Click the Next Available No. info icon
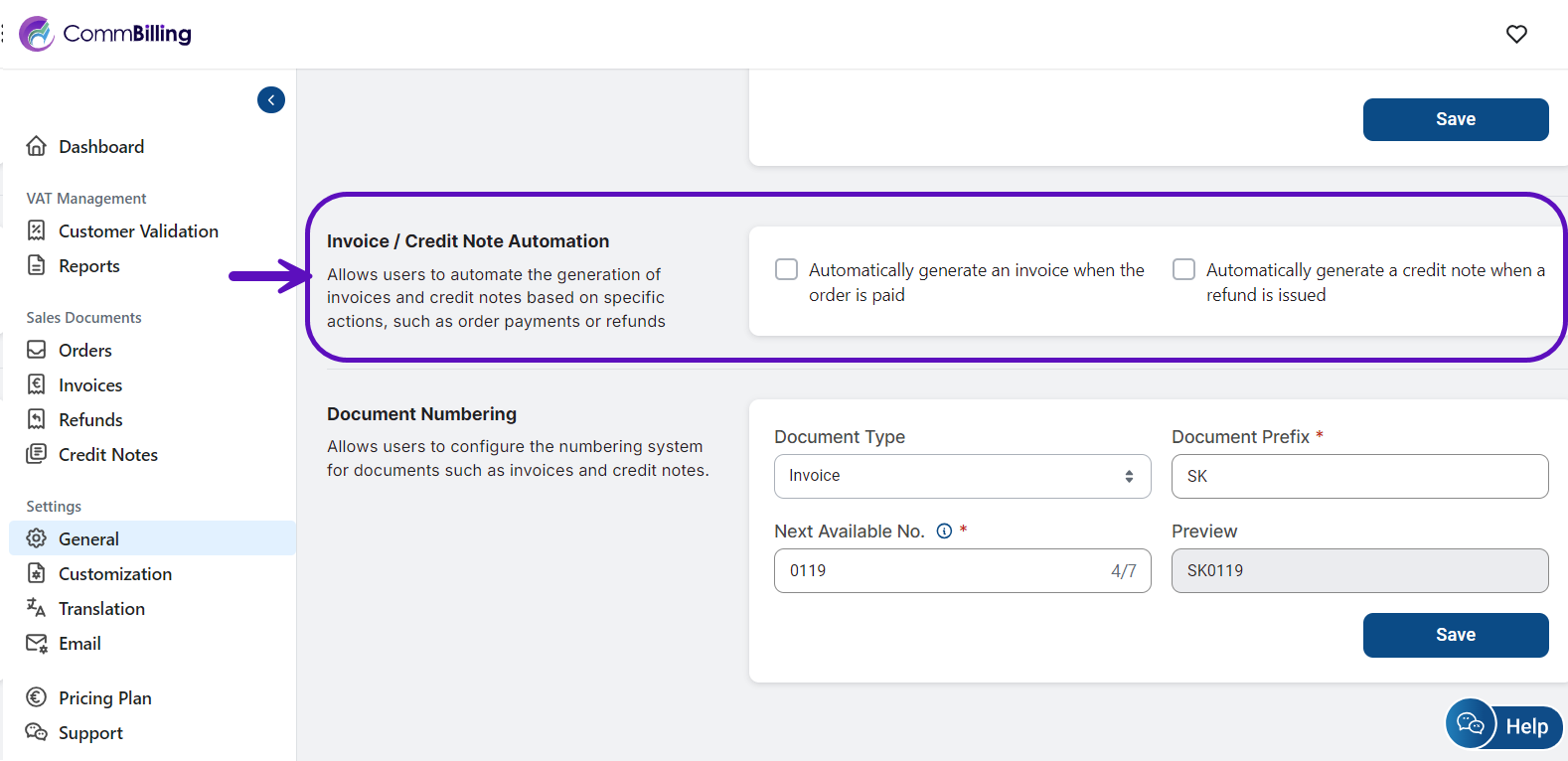This screenshot has height=761, width=1568. point(944,532)
